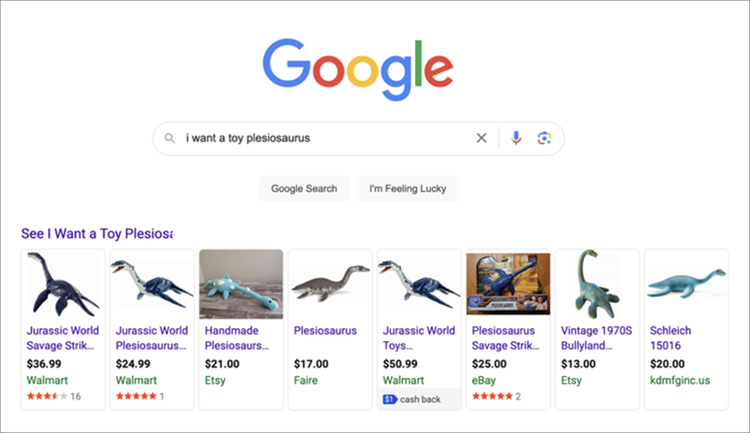Click the magnifying glass search icon
This screenshot has width=750, height=433.
pos(171,138)
